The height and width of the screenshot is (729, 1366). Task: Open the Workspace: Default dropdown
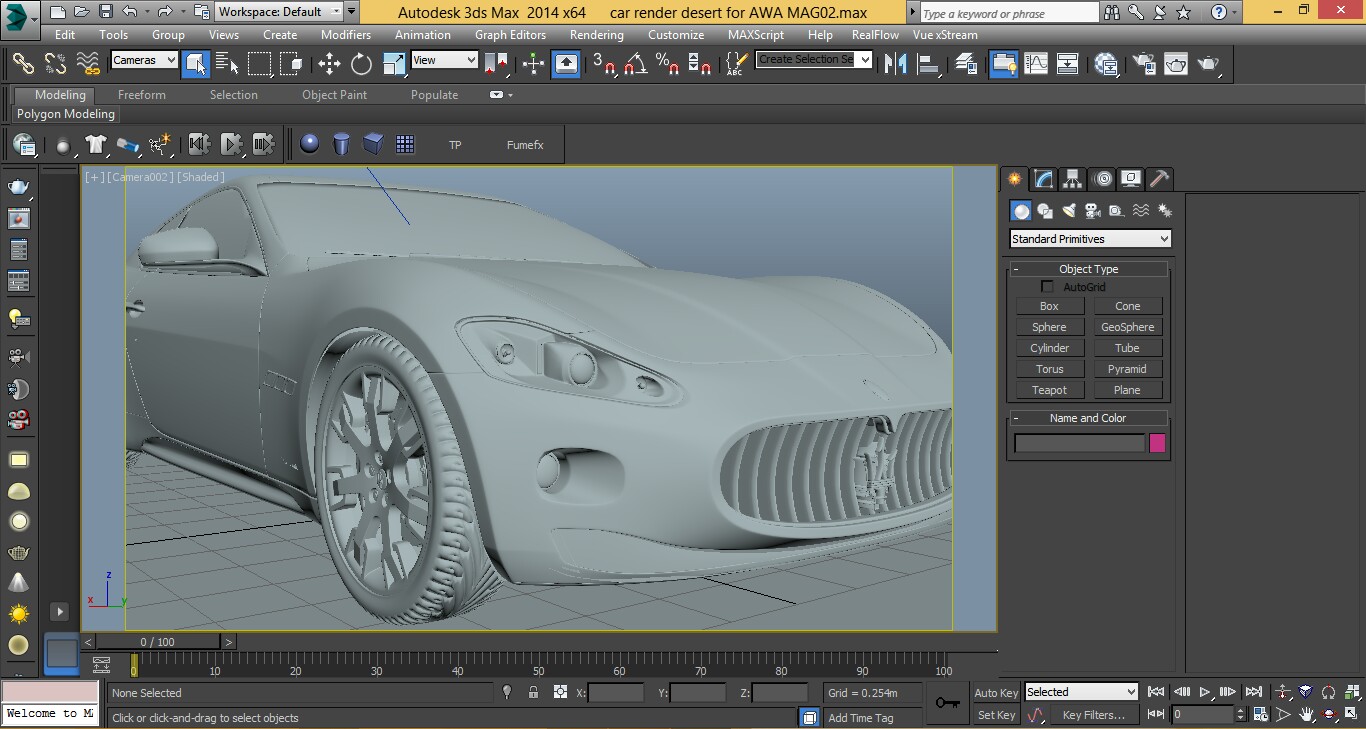coord(280,12)
